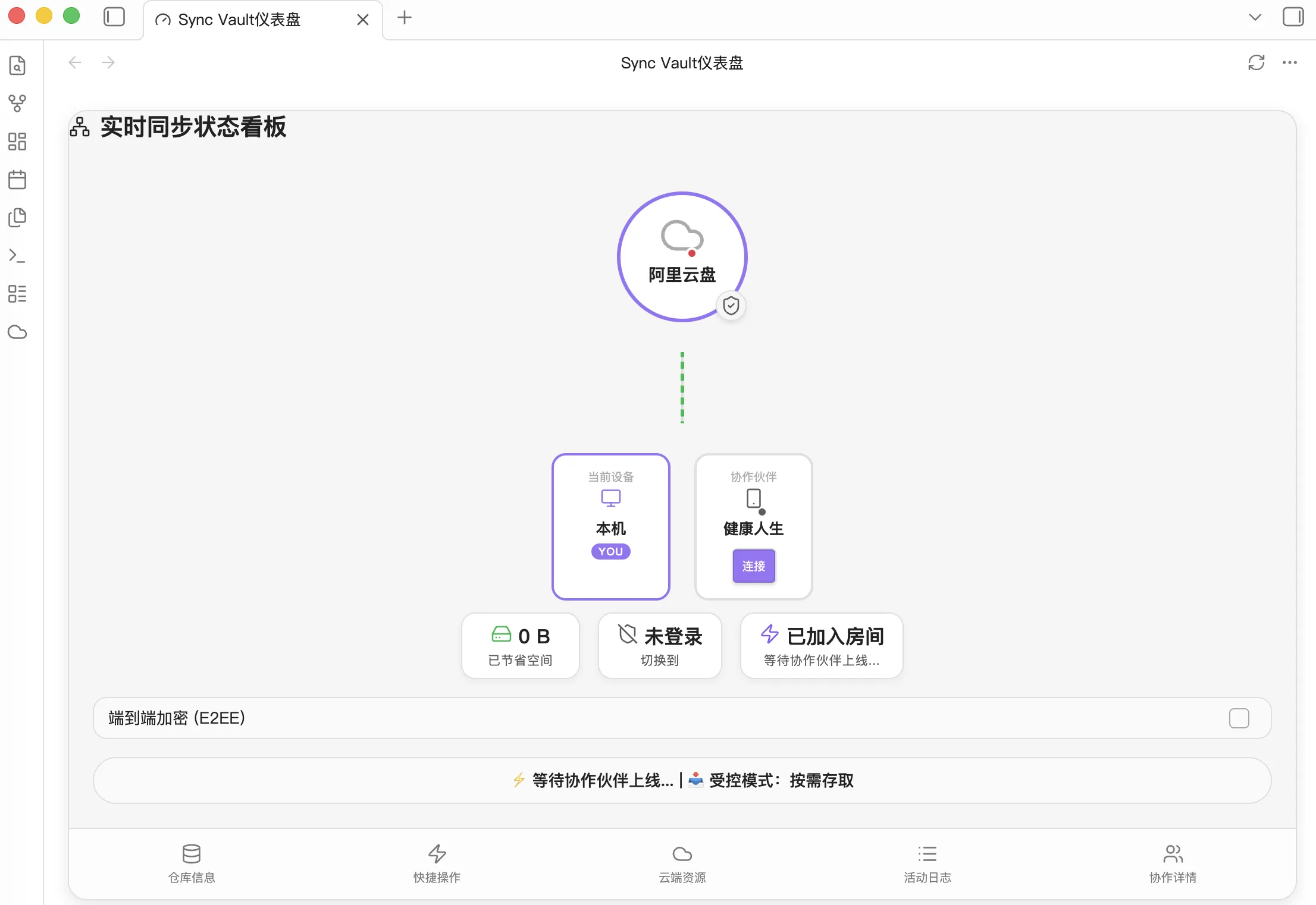Click the 协作伙伴 label
Image resolution: width=1316 pixels, height=905 pixels.
[x=754, y=477]
